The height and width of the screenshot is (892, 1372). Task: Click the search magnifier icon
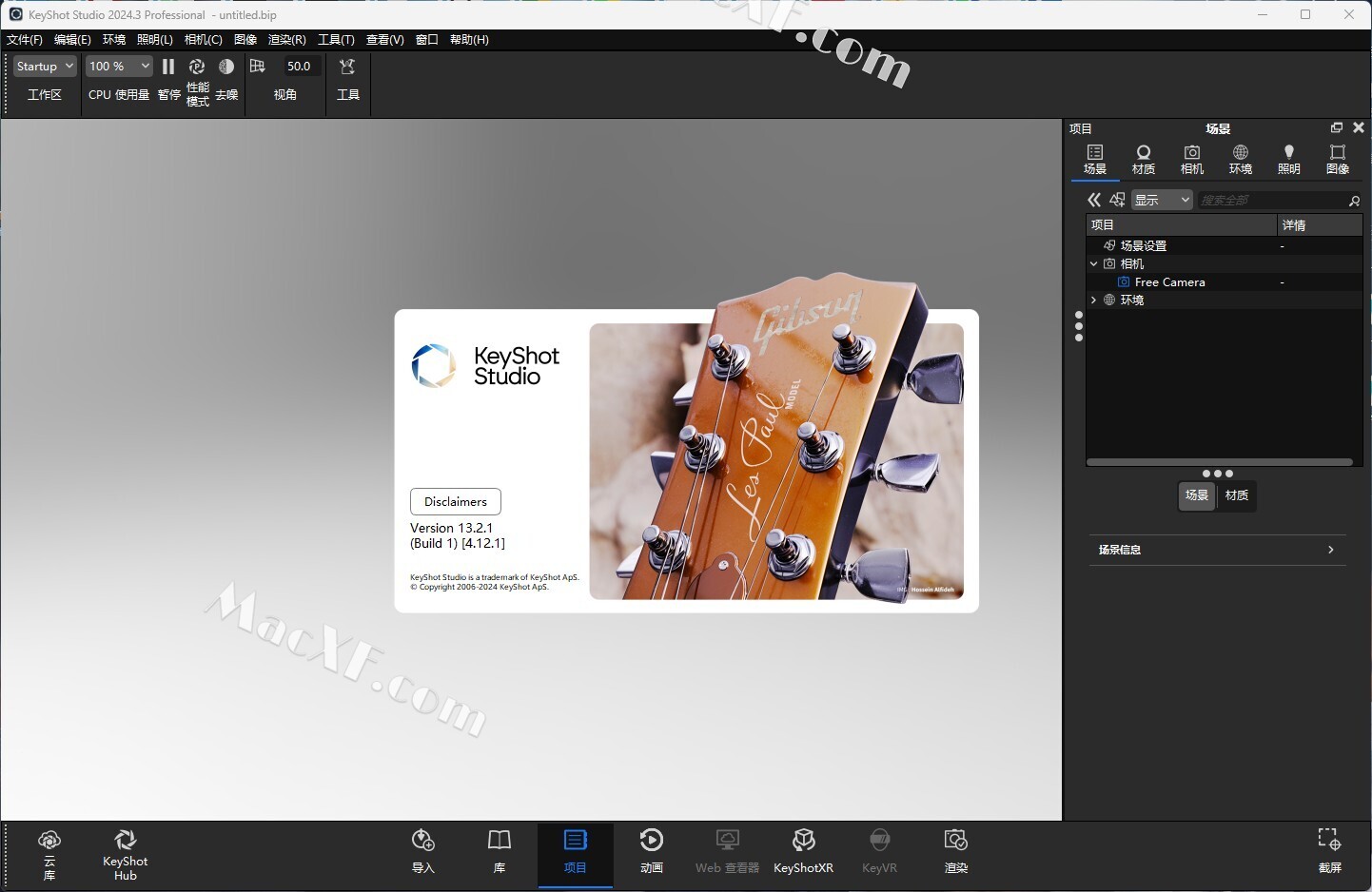[x=1355, y=201]
